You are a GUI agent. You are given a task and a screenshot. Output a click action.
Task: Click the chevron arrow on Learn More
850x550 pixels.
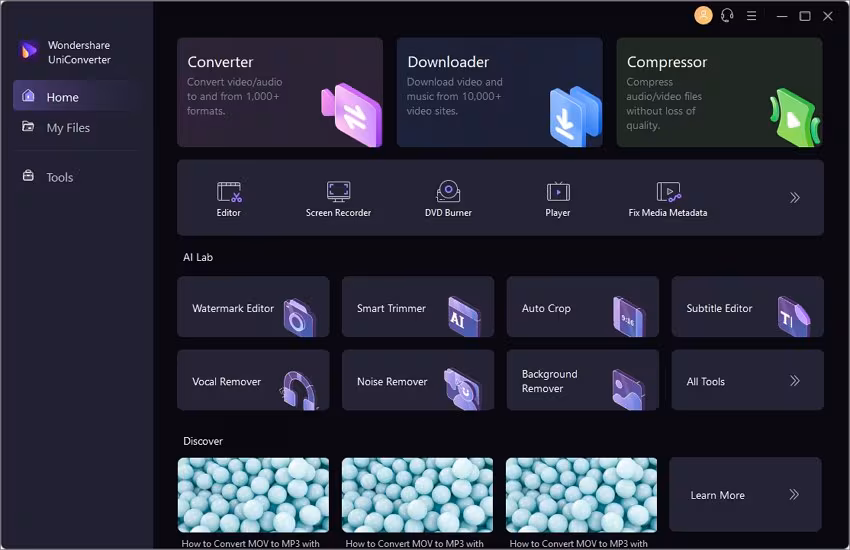(x=794, y=494)
